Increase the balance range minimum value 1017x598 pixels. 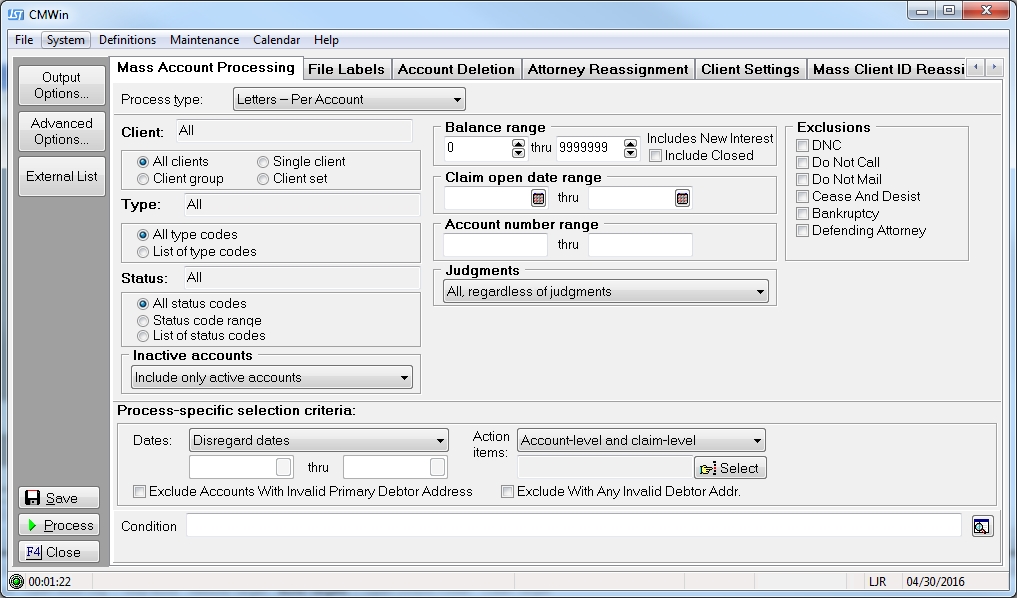click(518, 143)
